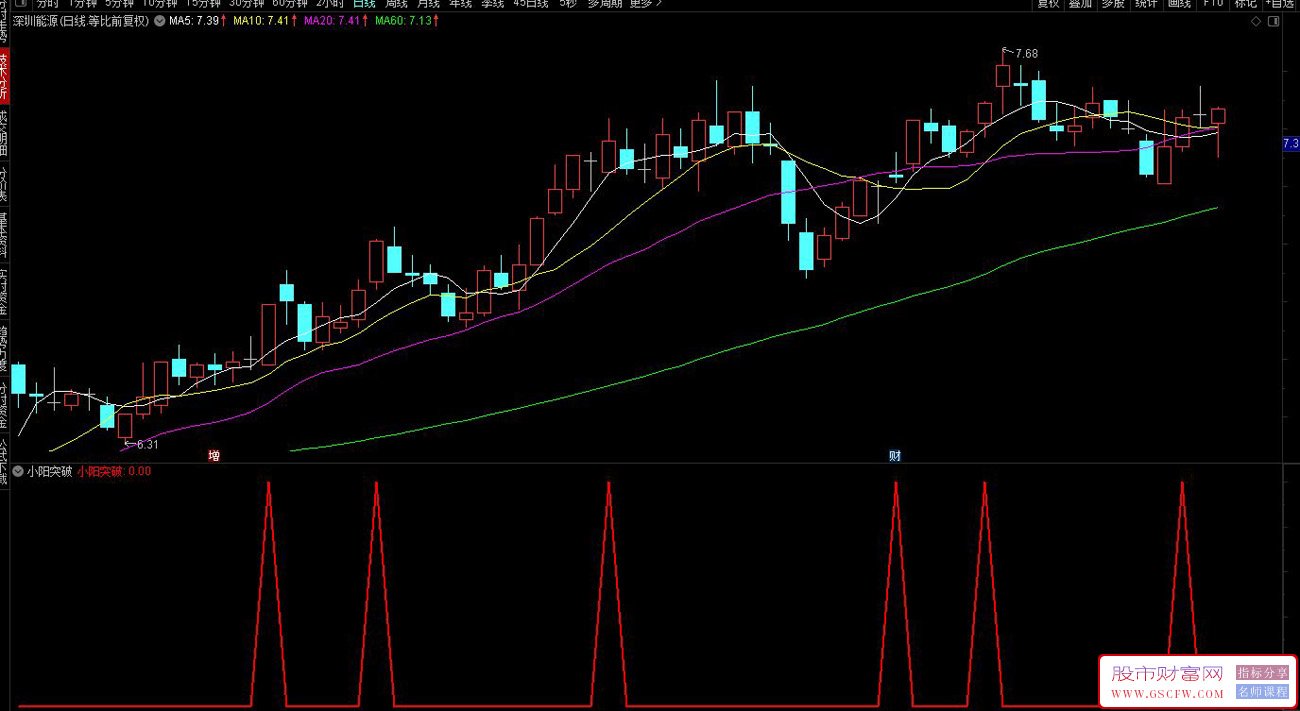Open the 统计 statistics button
The image size is (1300, 711).
point(1146,3)
